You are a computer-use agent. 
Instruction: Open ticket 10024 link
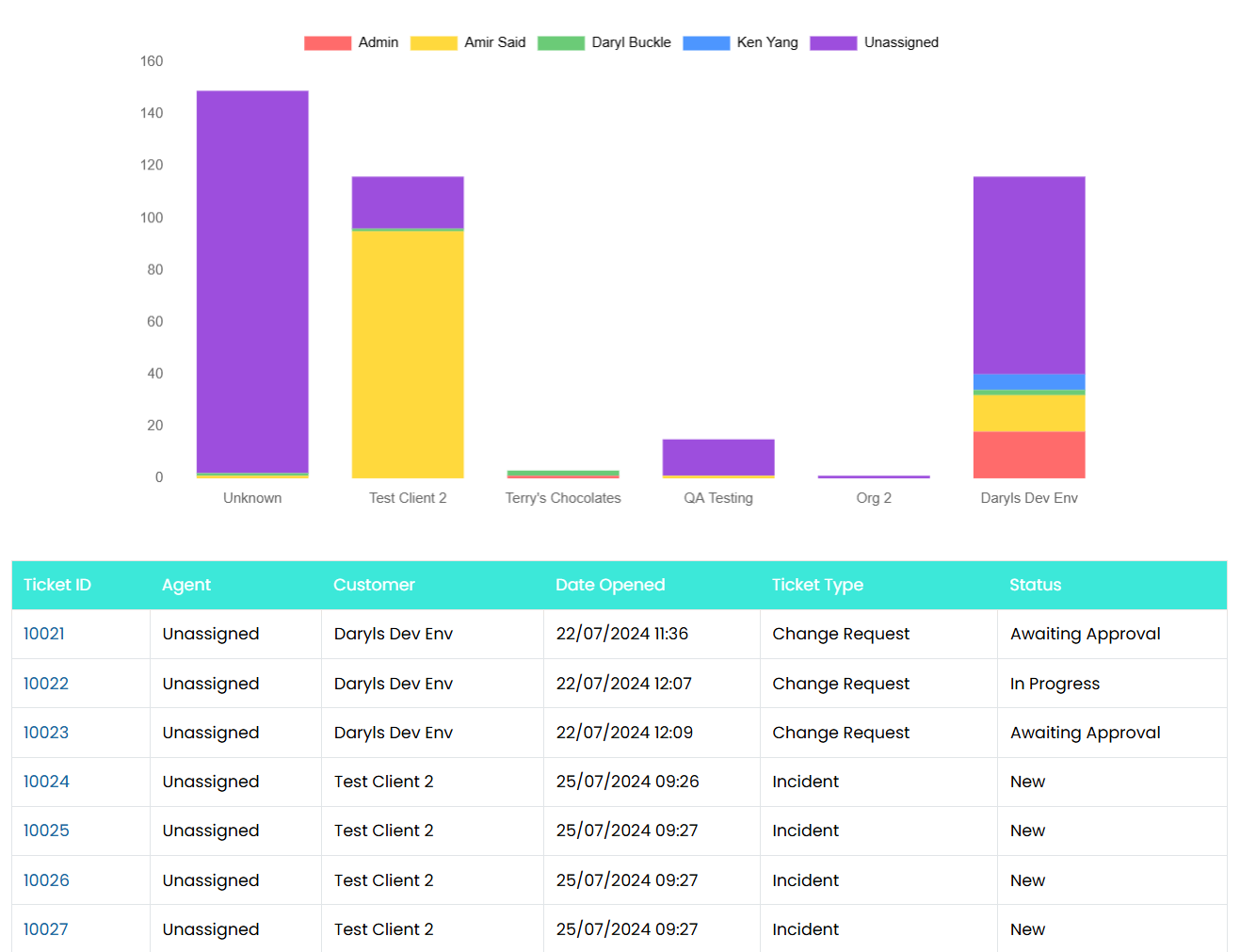(x=46, y=782)
